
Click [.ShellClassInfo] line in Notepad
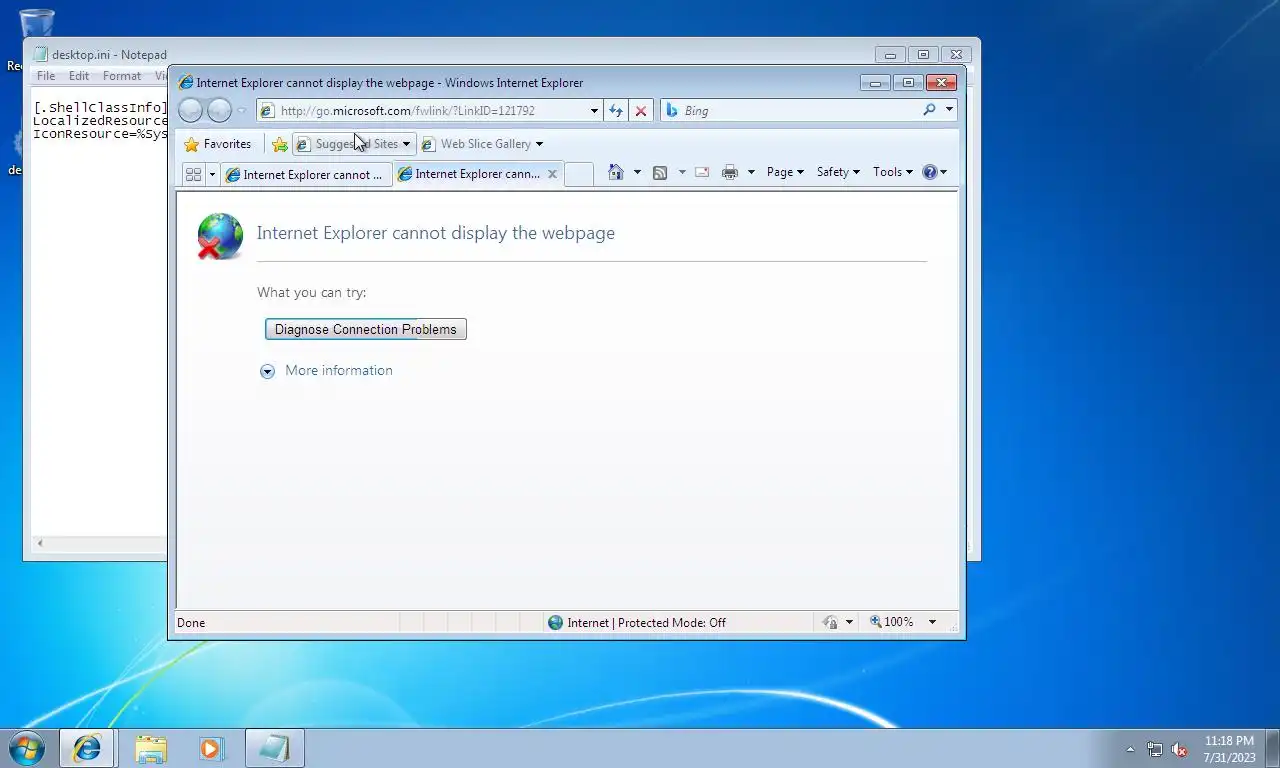pos(100,107)
